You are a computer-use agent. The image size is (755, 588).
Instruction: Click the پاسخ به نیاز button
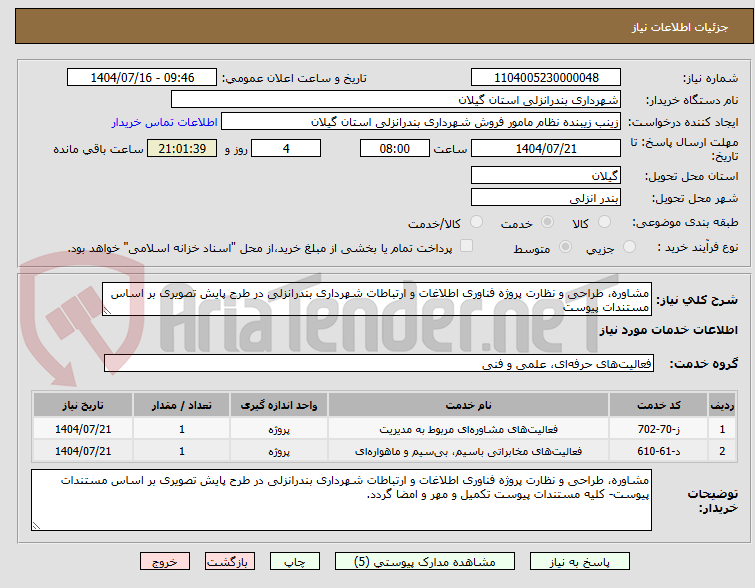(x=579, y=562)
